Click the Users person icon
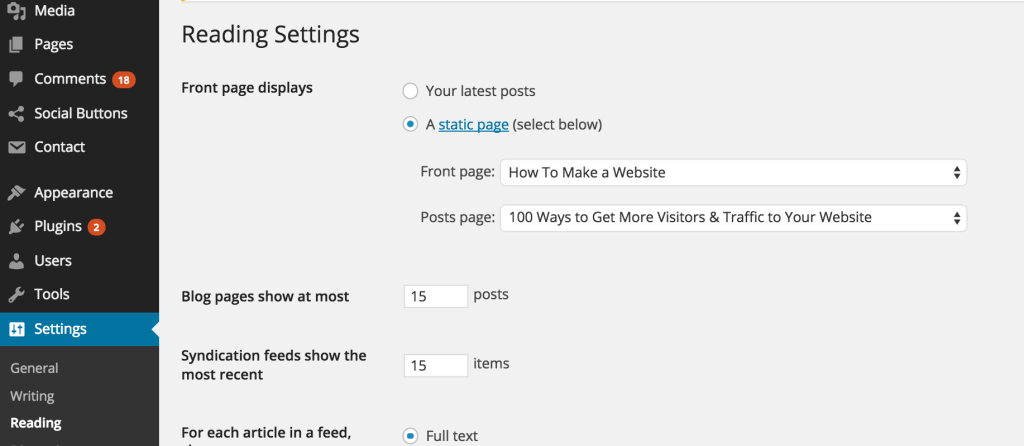 tap(16, 261)
